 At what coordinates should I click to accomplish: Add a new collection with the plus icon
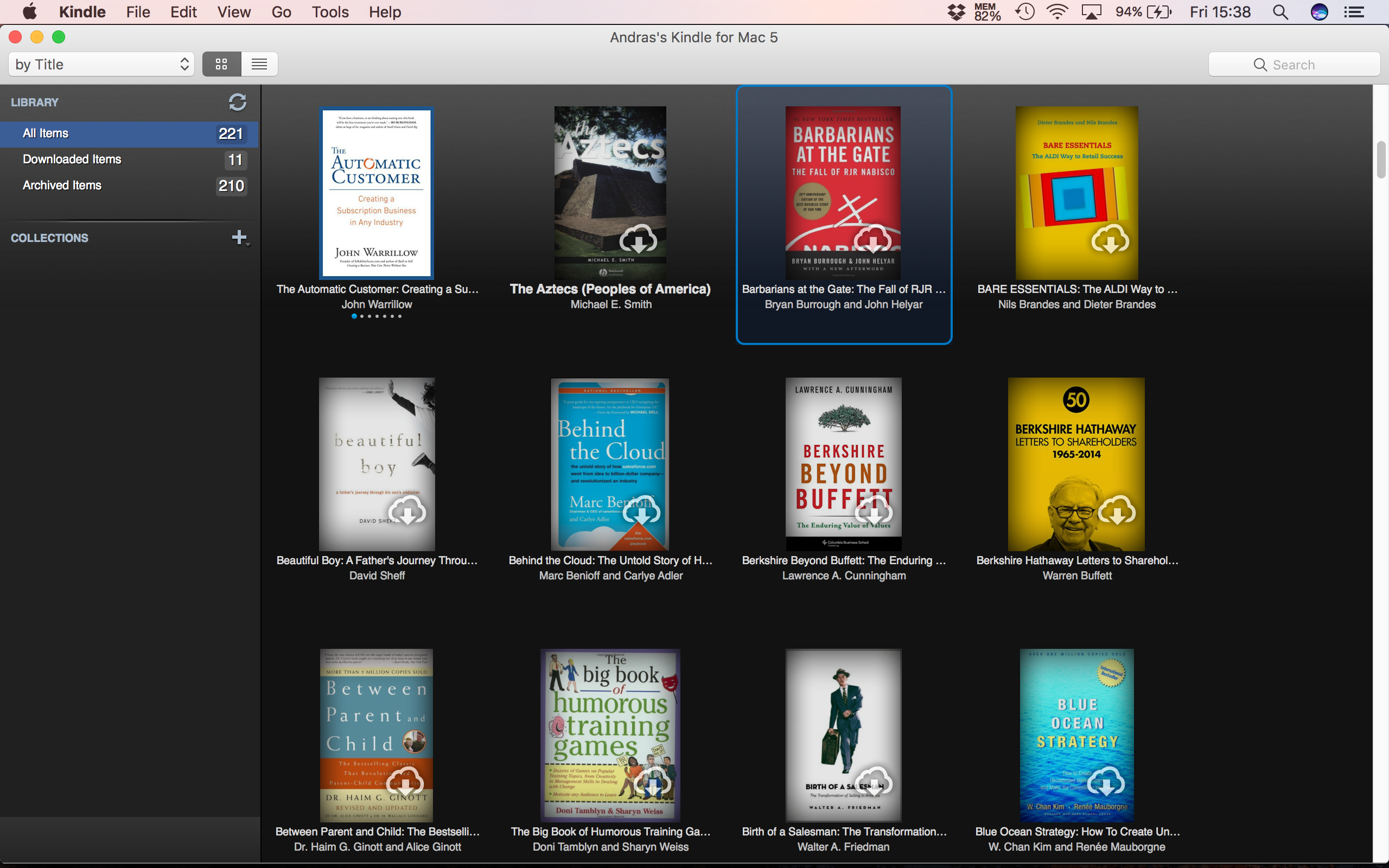click(x=239, y=237)
